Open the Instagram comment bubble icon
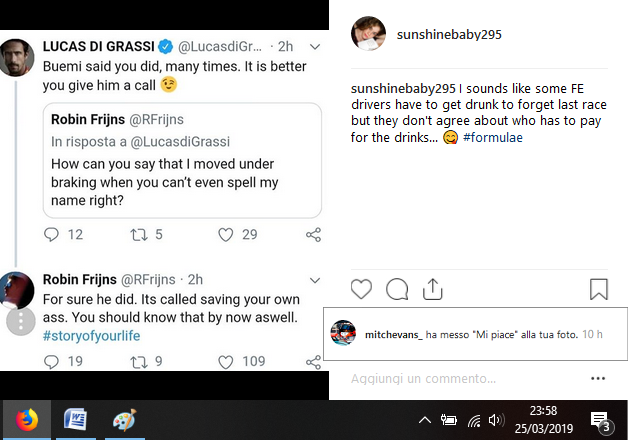 (x=396, y=289)
